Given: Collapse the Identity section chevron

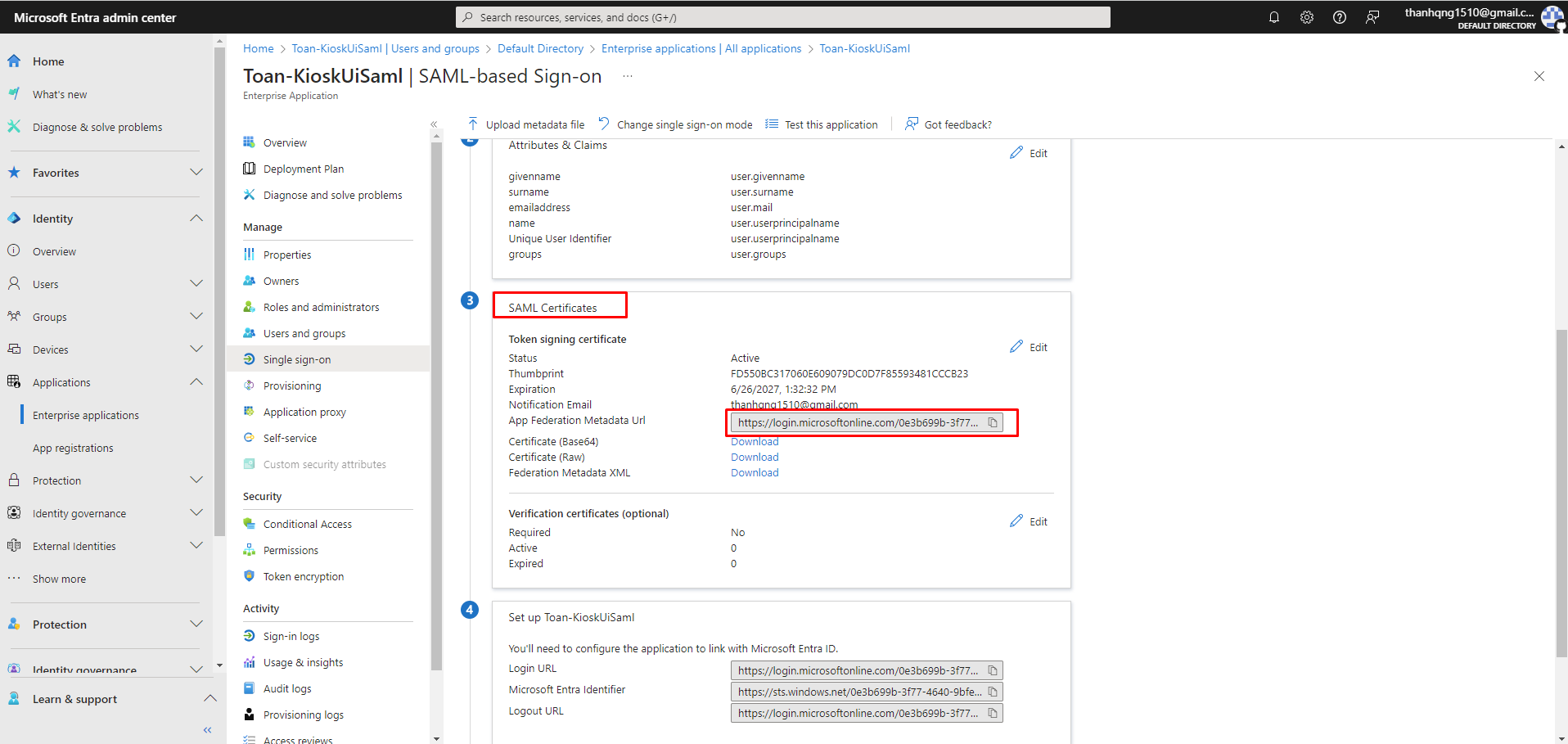Looking at the screenshot, I should pos(196,219).
